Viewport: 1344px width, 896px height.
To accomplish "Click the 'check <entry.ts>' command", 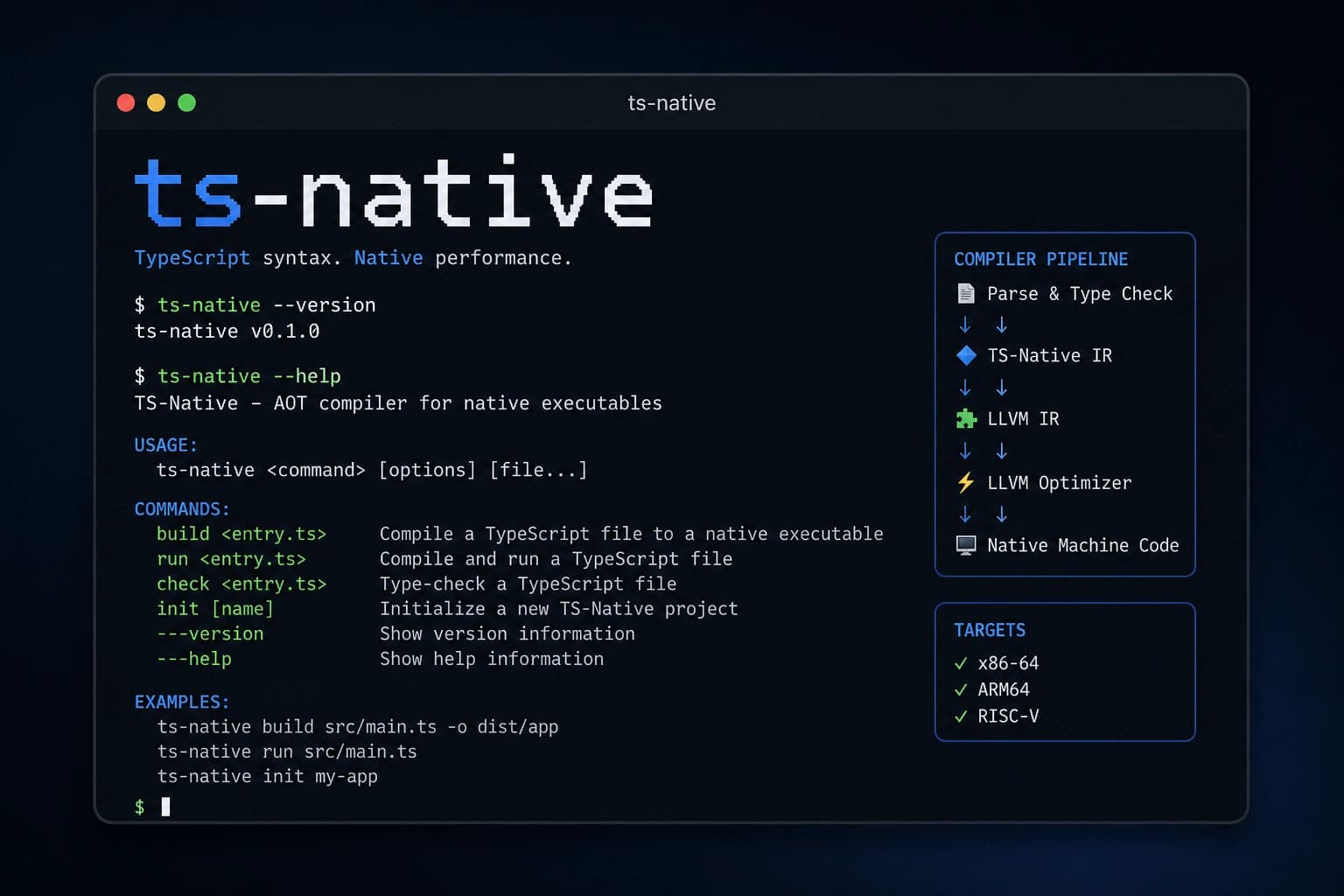I will pos(241,584).
